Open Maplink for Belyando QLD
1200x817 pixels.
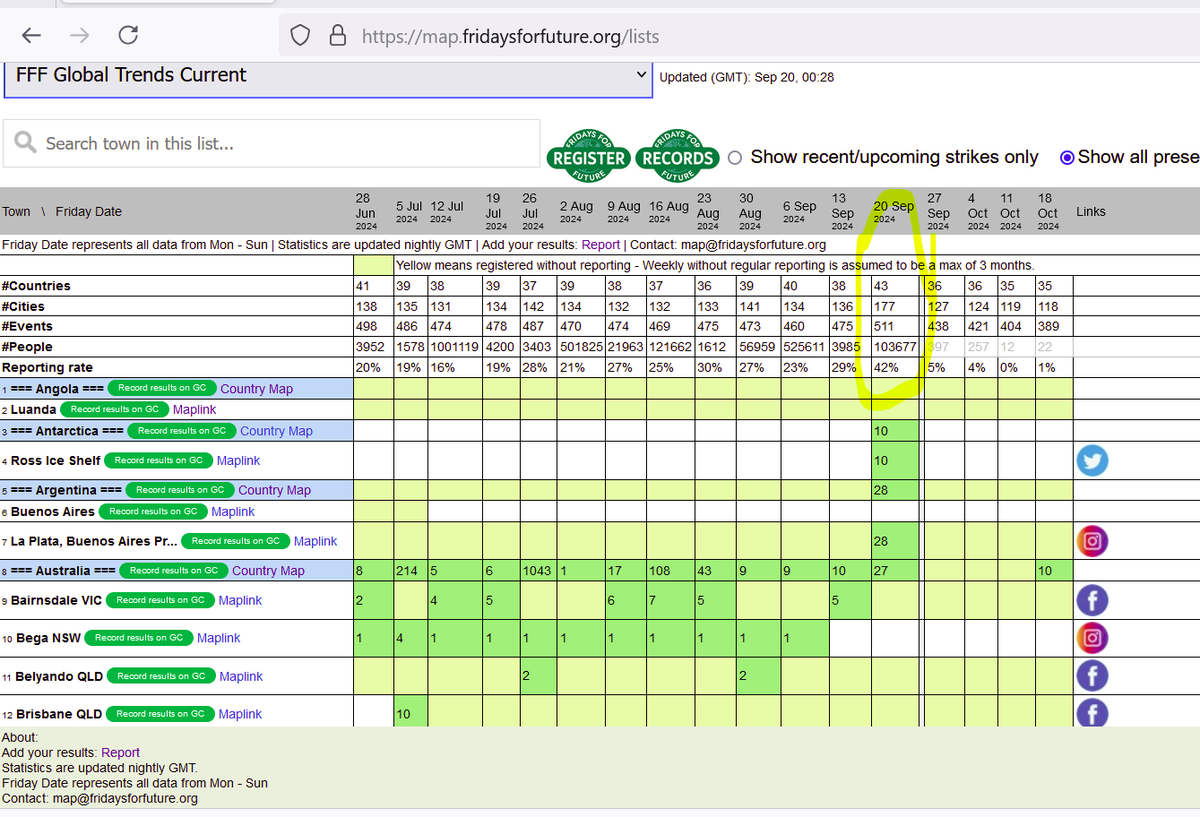coord(241,677)
